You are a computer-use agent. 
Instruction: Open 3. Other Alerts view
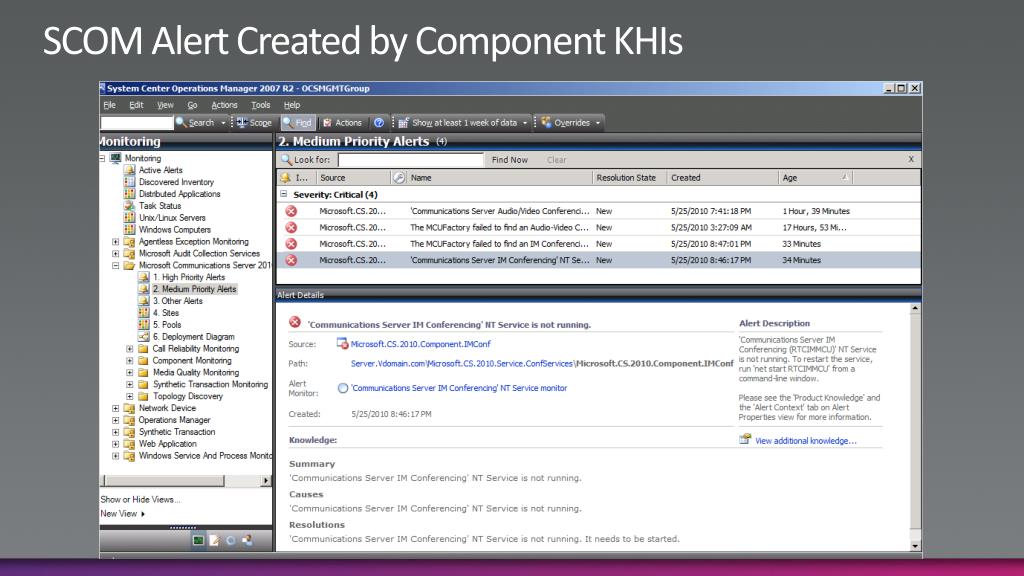pos(177,301)
